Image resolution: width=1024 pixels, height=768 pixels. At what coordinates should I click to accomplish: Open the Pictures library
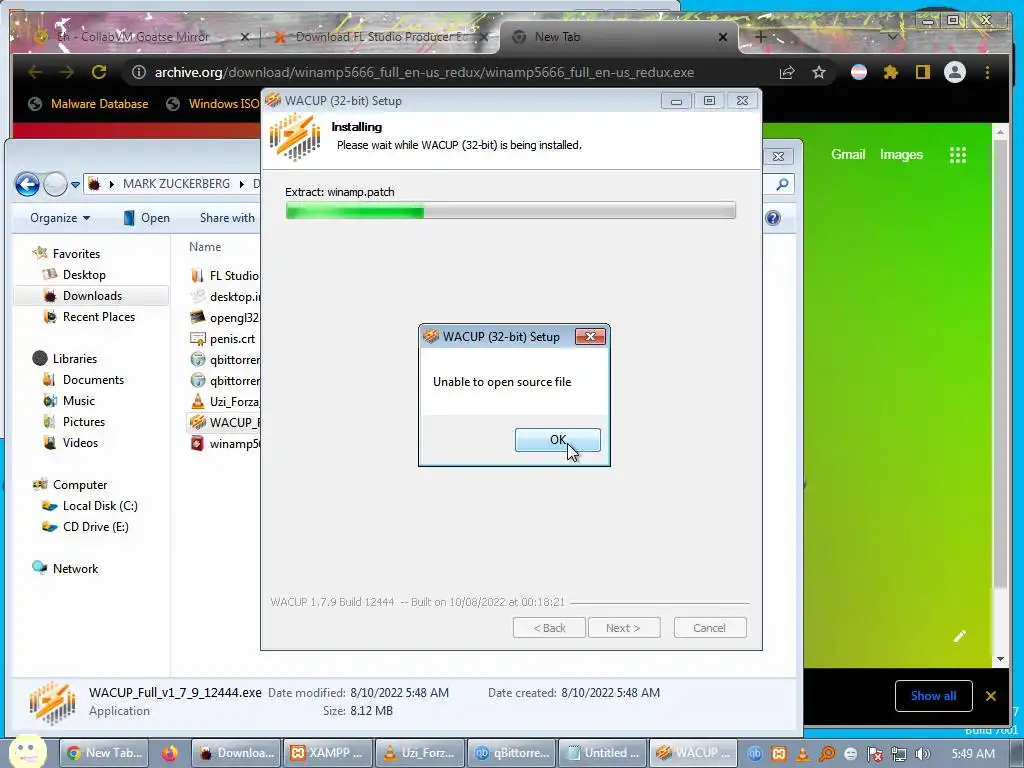(x=74, y=422)
